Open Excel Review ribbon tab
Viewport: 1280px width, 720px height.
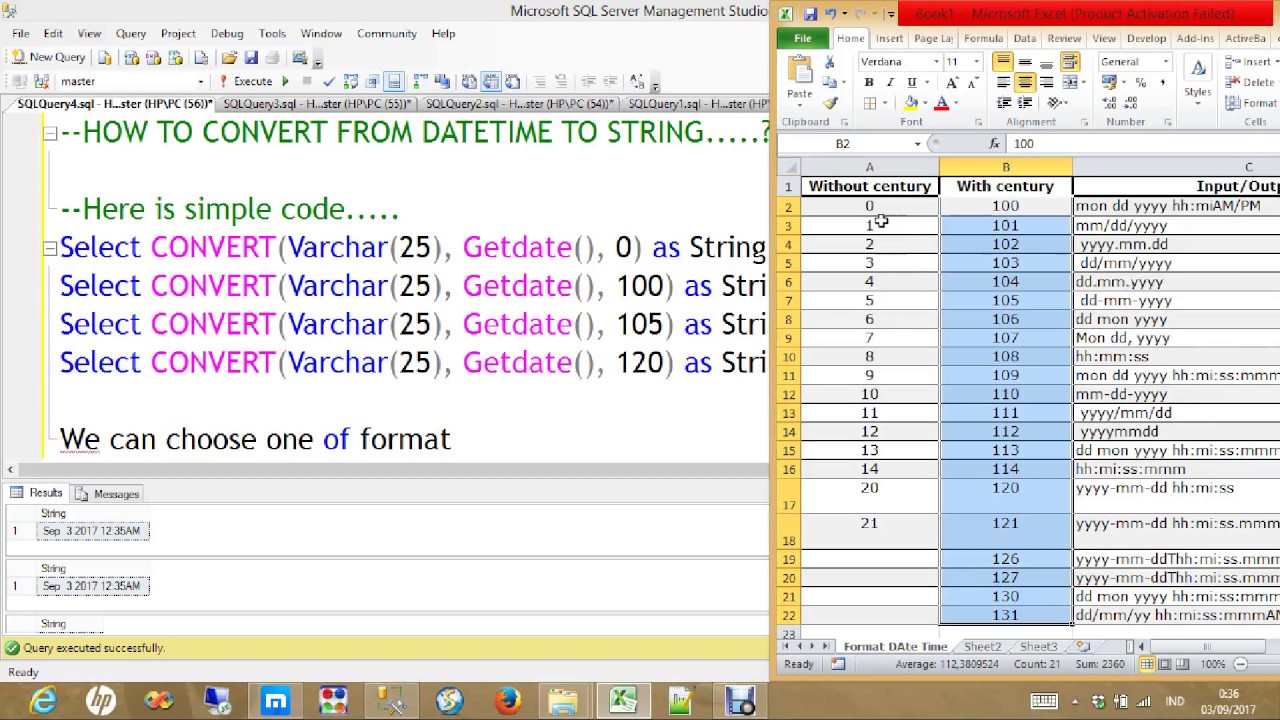tap(1064, 38)
